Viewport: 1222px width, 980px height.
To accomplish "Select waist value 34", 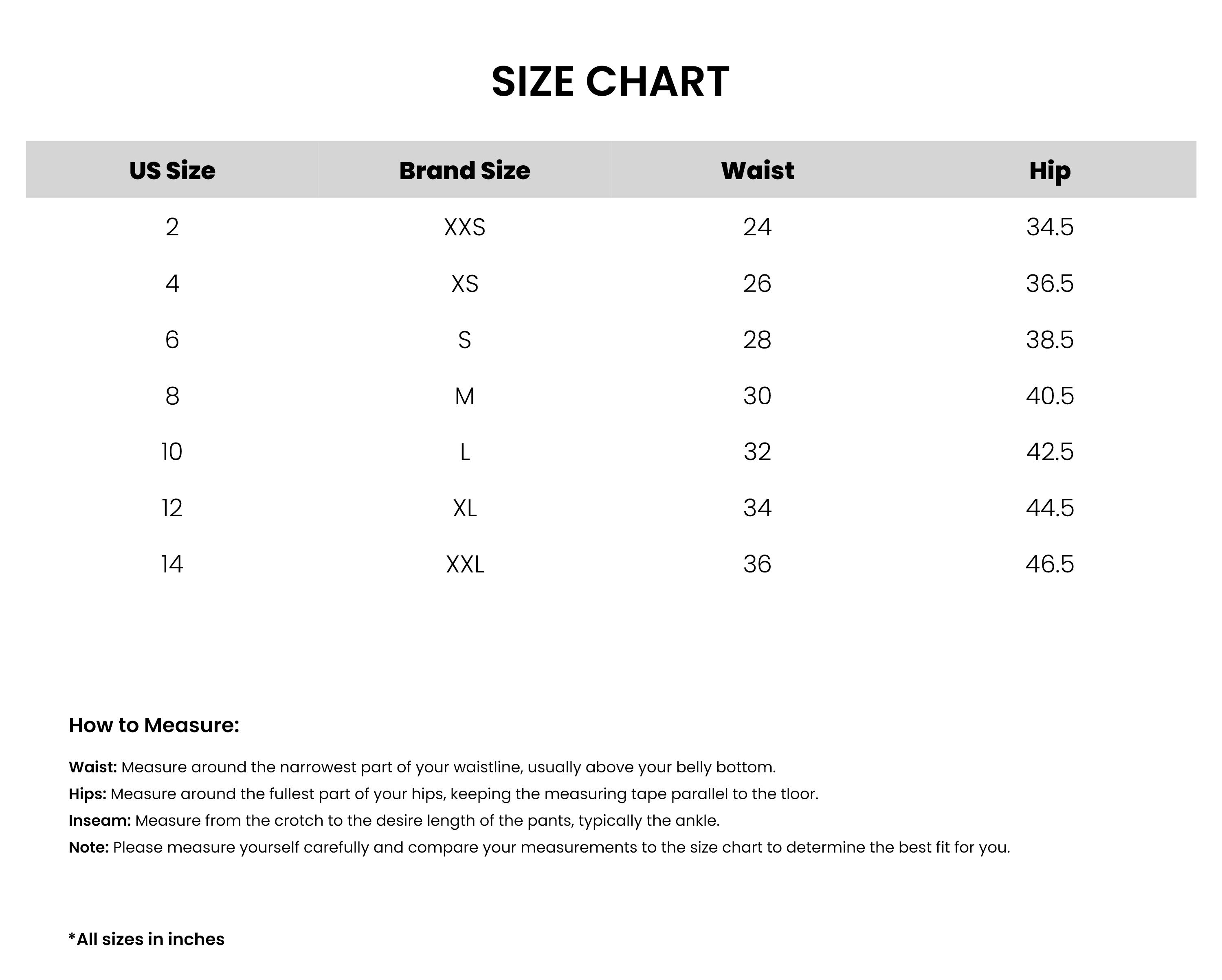I will pyautogui.click(x=757, y=508).
